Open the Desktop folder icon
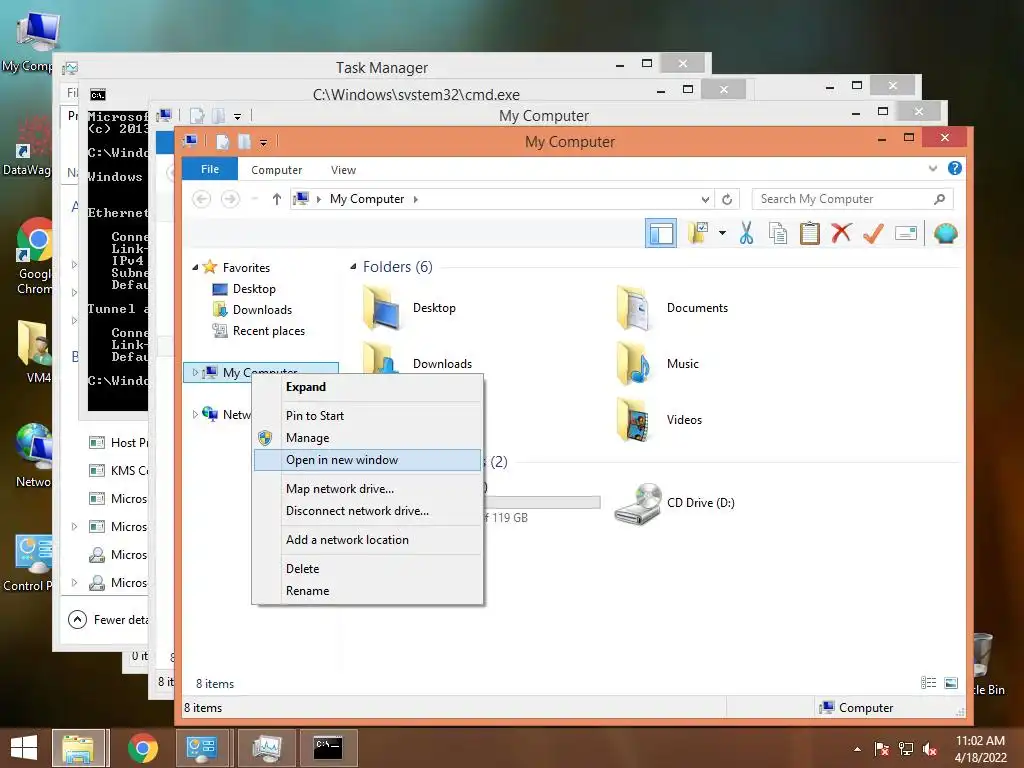 pos(381,308)
